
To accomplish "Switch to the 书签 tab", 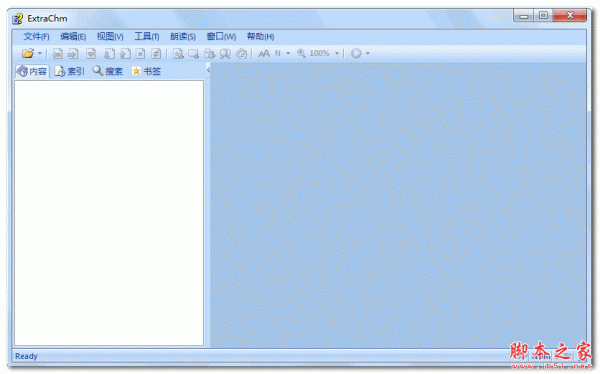I will (146, 71).
